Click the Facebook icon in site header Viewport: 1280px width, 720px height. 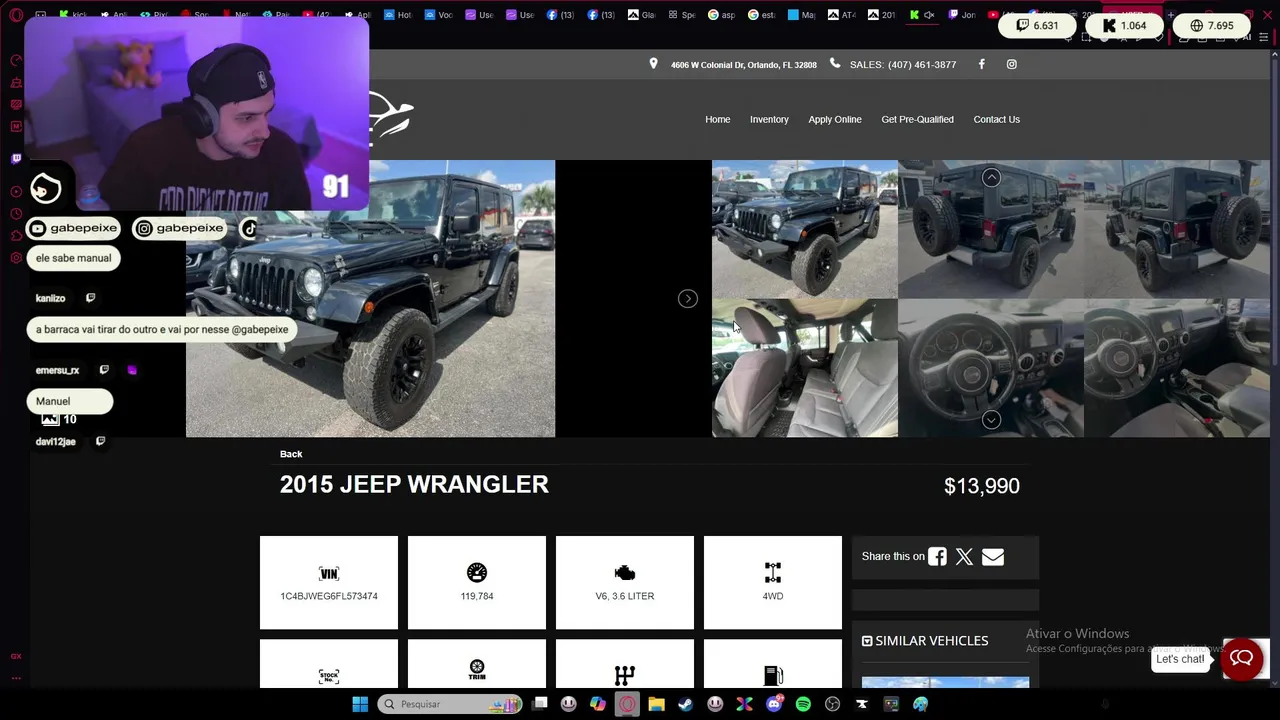[x=981, y=64]
